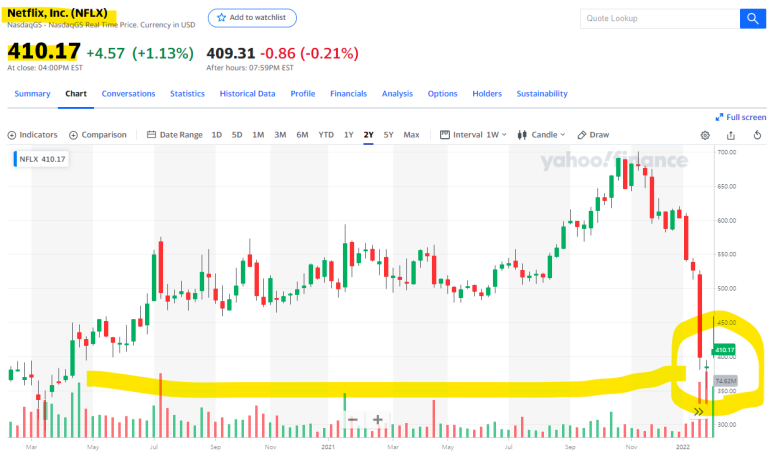Open the Analysis tab

(x=397, y=94)
